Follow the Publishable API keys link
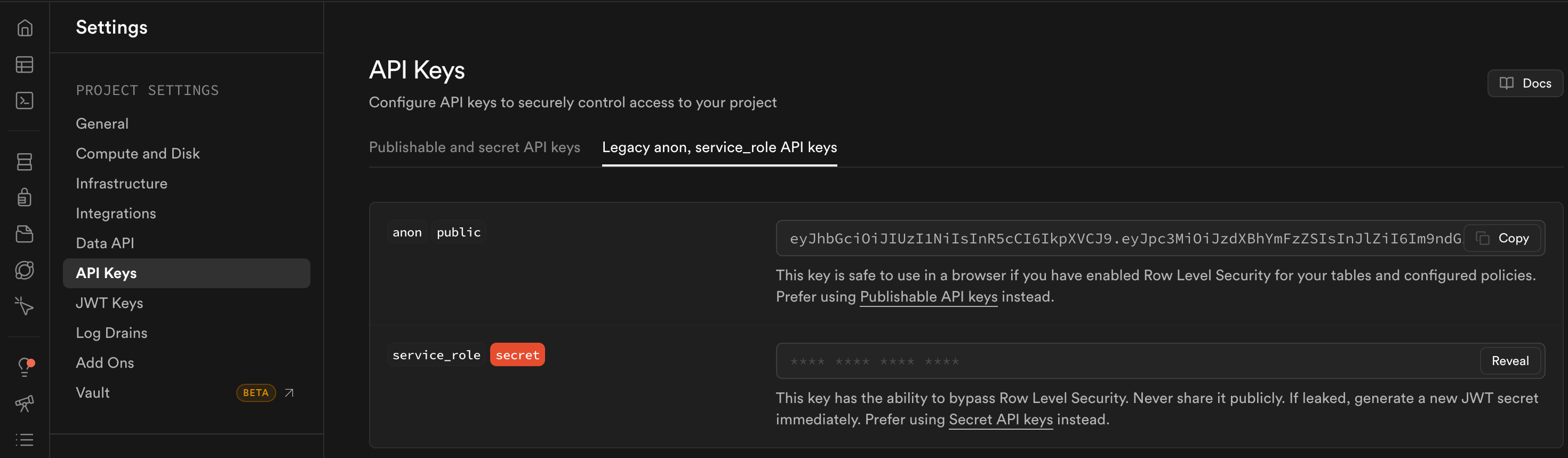1568x458 pixels. 928,297
